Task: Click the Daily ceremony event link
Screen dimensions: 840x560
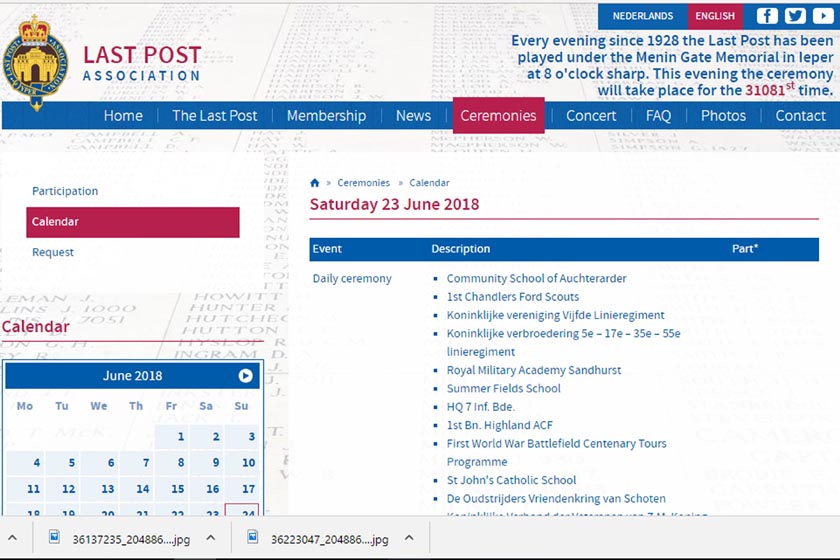Action: [352, 279]
